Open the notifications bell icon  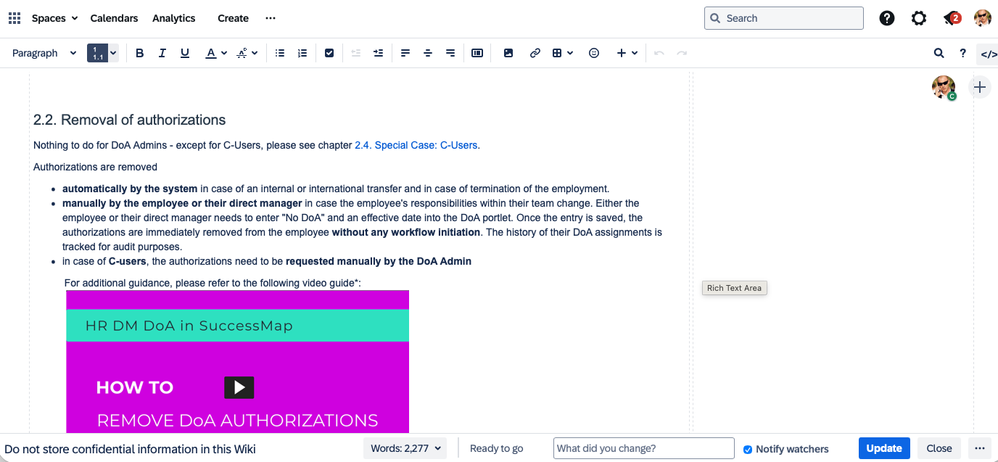[x=952, y=18]
